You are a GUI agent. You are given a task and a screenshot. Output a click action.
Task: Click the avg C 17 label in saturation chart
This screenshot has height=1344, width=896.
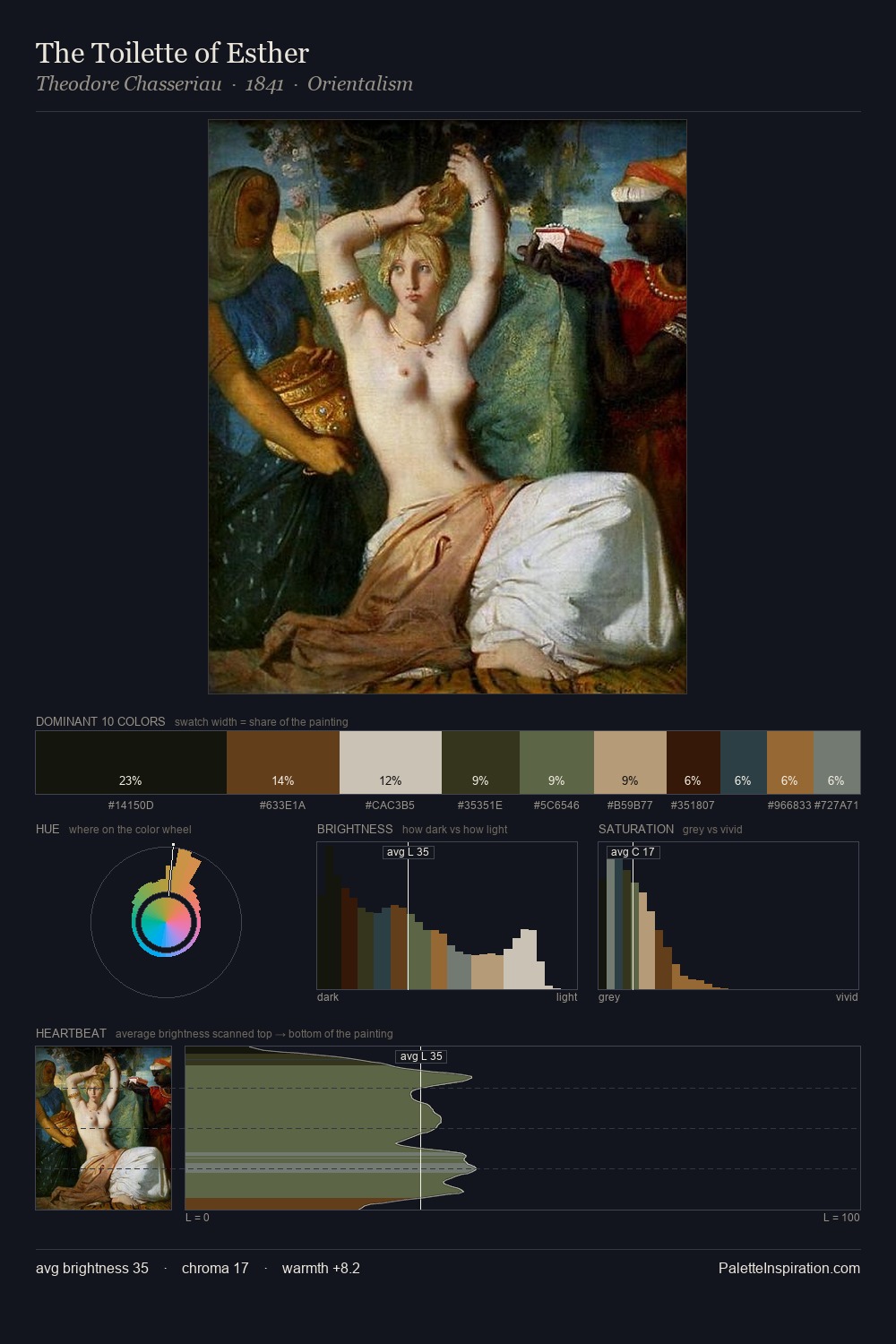[633, 852]
